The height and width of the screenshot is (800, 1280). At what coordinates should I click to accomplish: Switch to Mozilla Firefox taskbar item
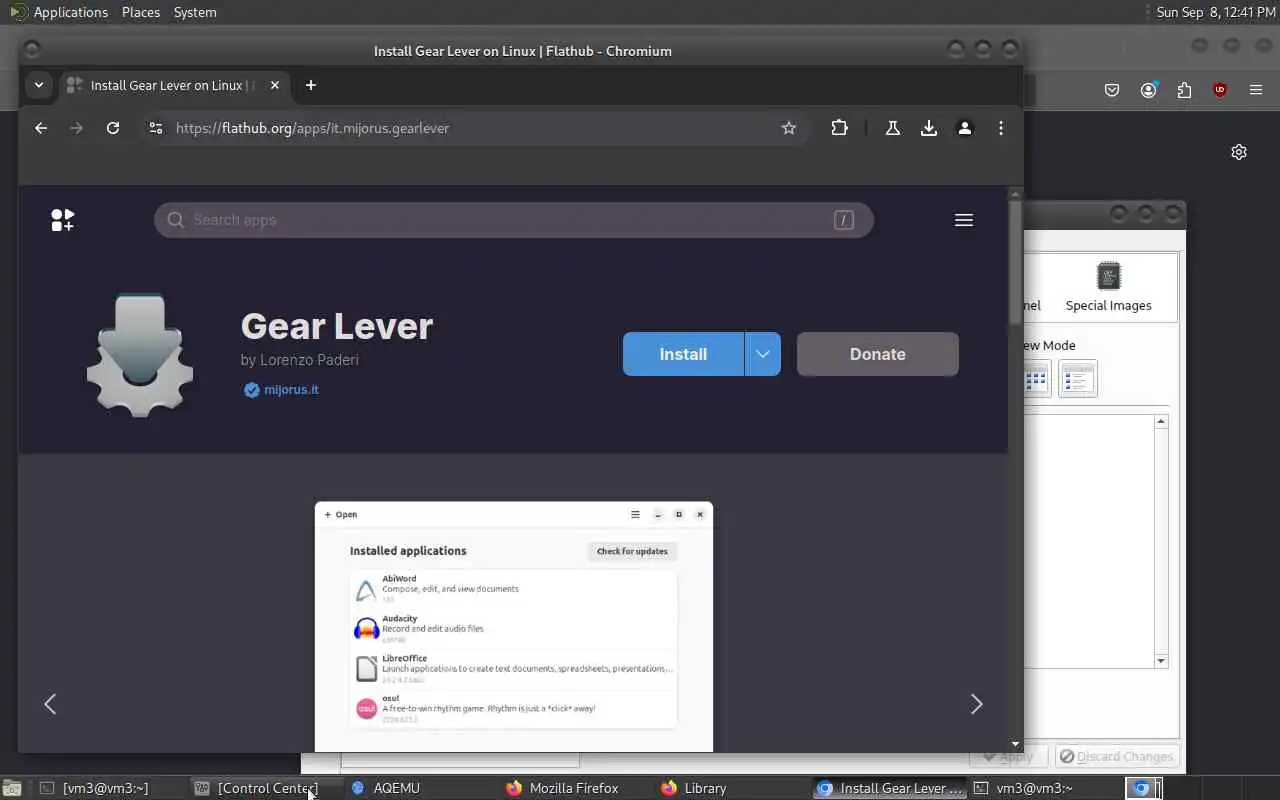pos(575,788)
